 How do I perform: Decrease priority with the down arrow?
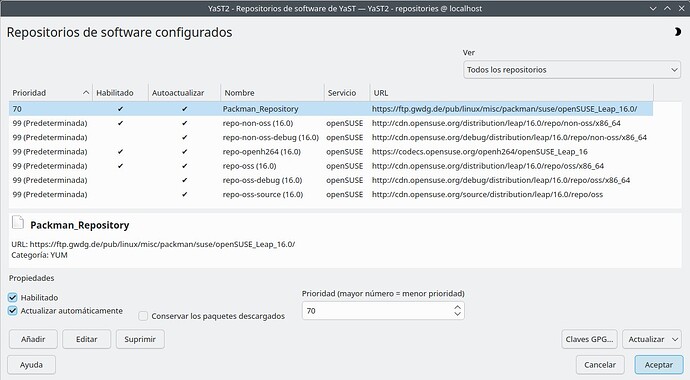(458, 314)
